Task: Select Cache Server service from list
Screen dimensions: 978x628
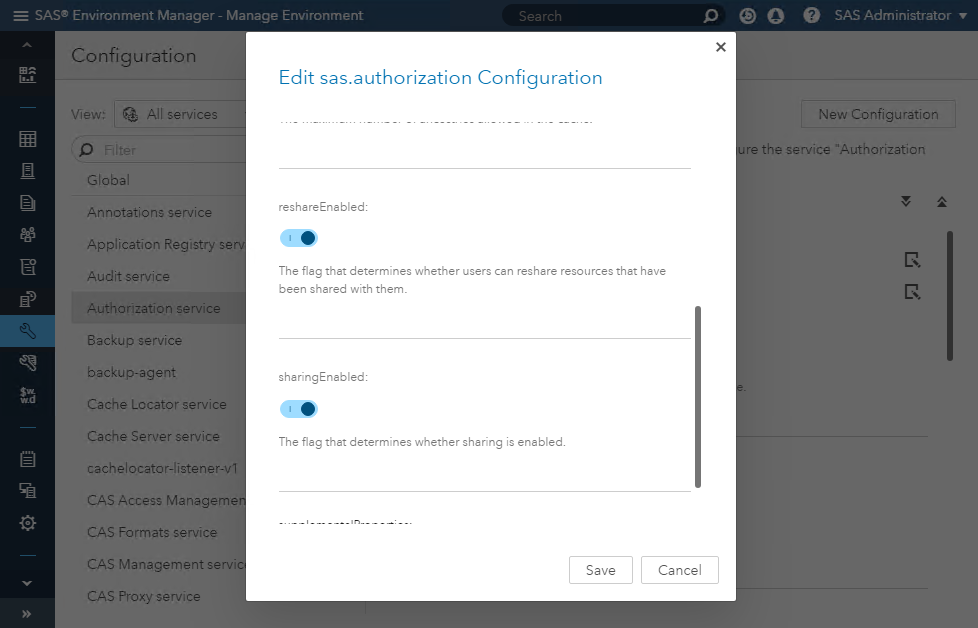Action: coord(153,436)
